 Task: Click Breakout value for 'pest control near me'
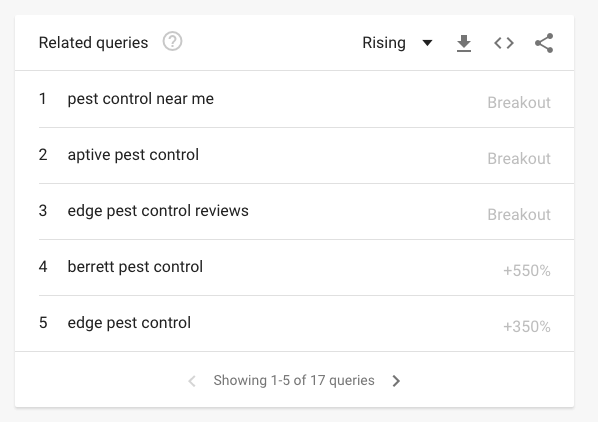[x=519, y=103]
